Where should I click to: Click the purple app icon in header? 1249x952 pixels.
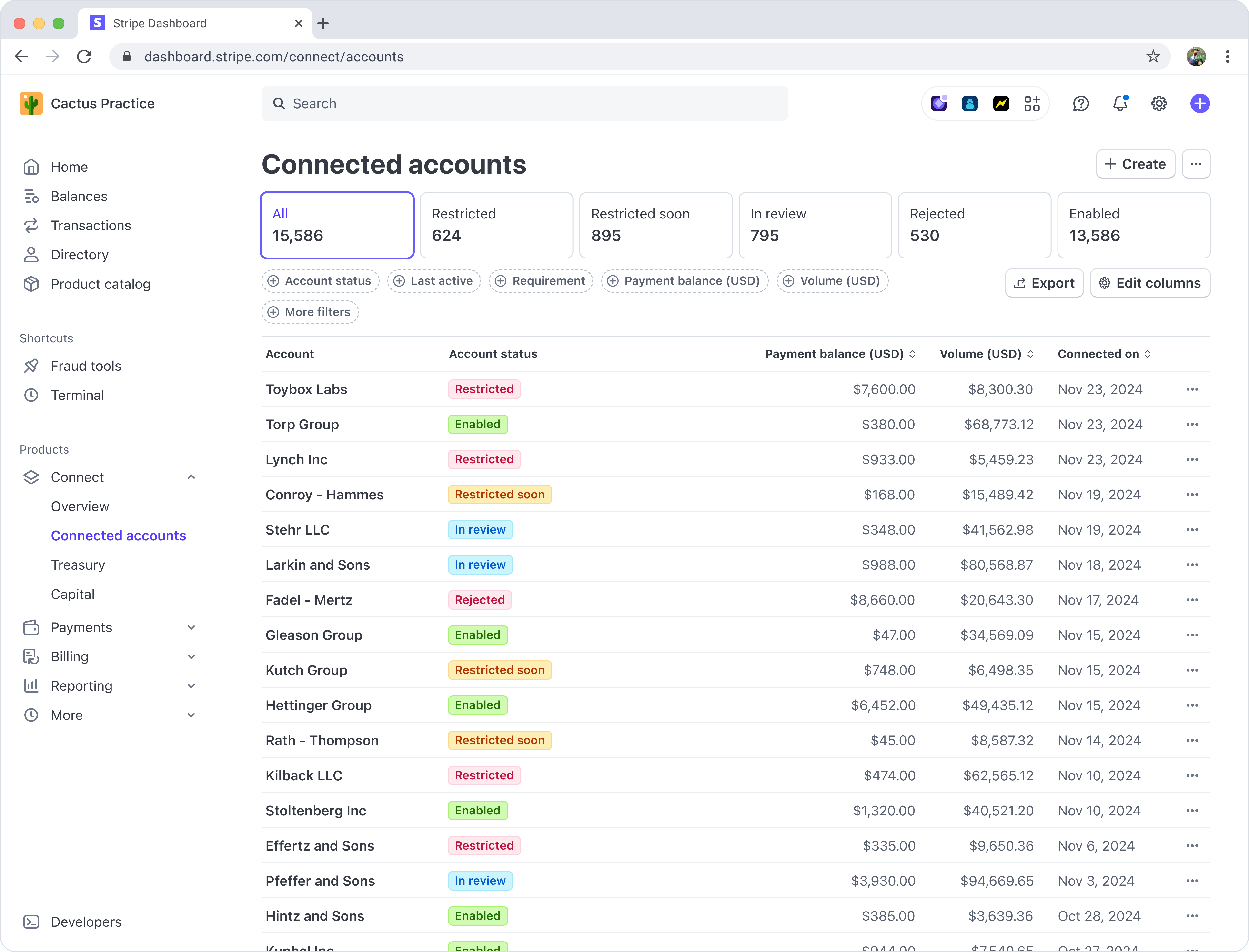939,104
